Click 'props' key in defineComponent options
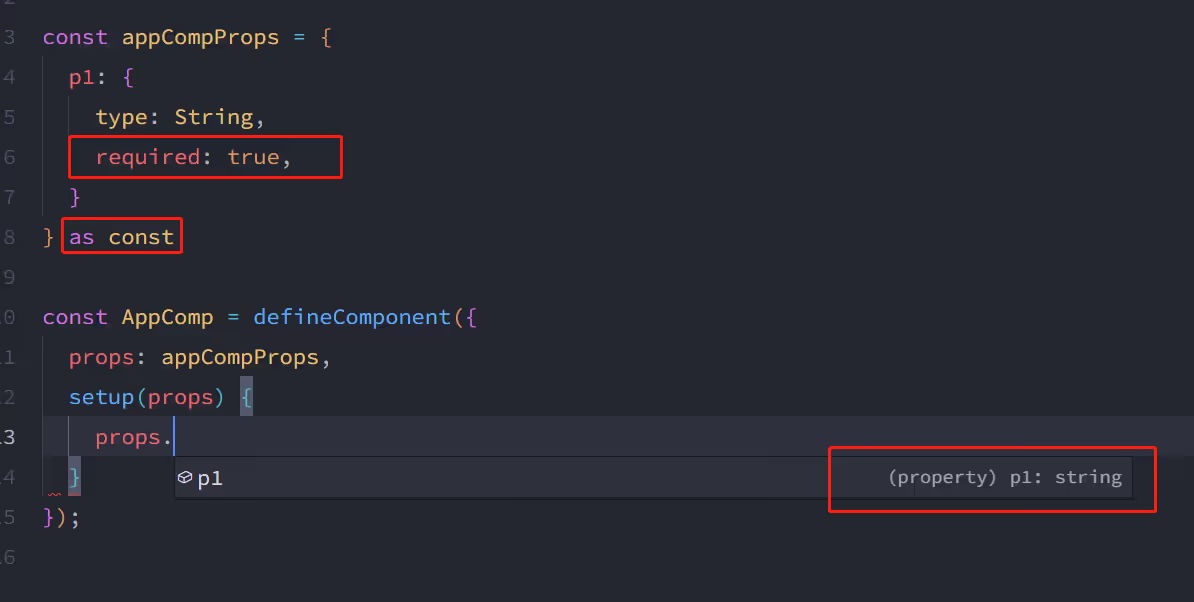The image size is (1194, 602). (x=101, y=358)
